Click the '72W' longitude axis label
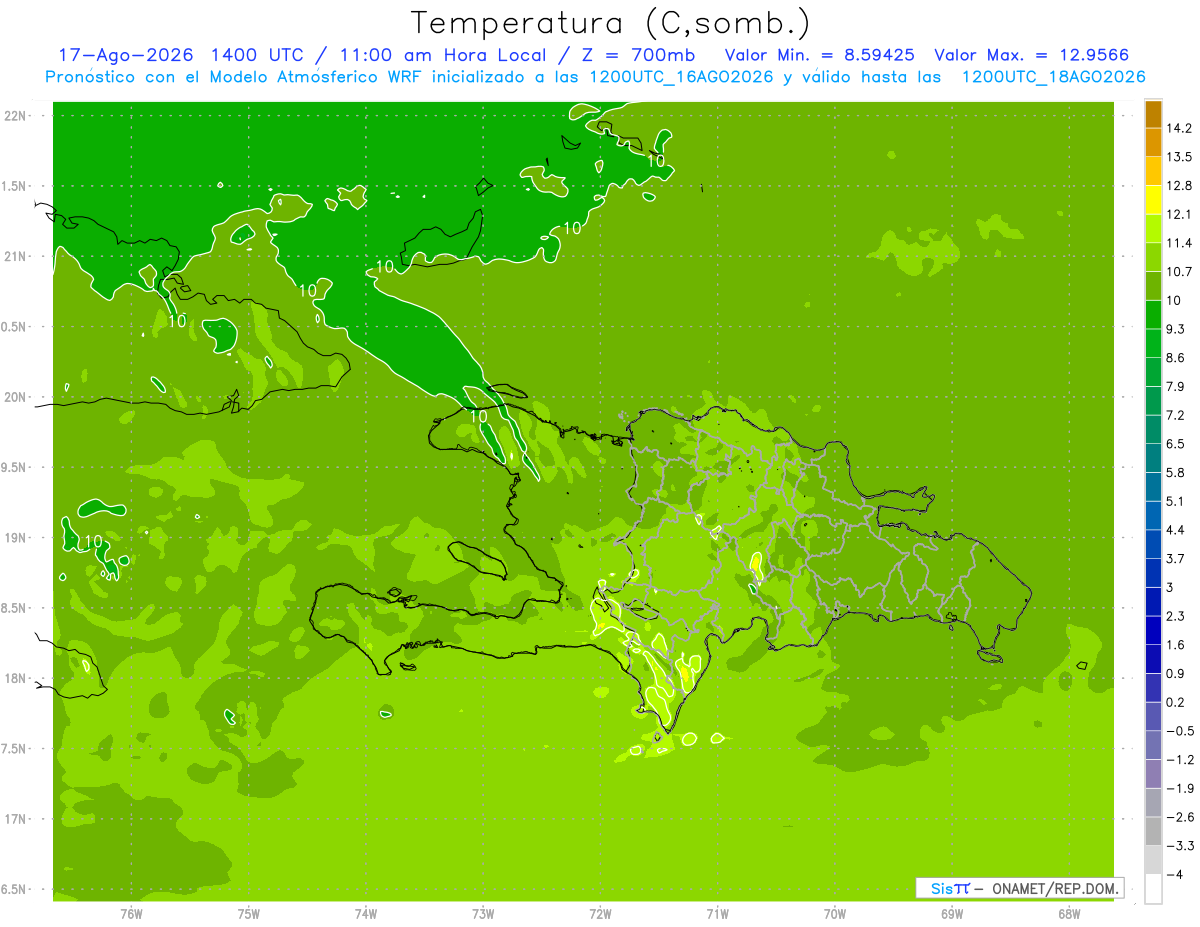This screenshot has width=1200, height=927. click(600, 914)
